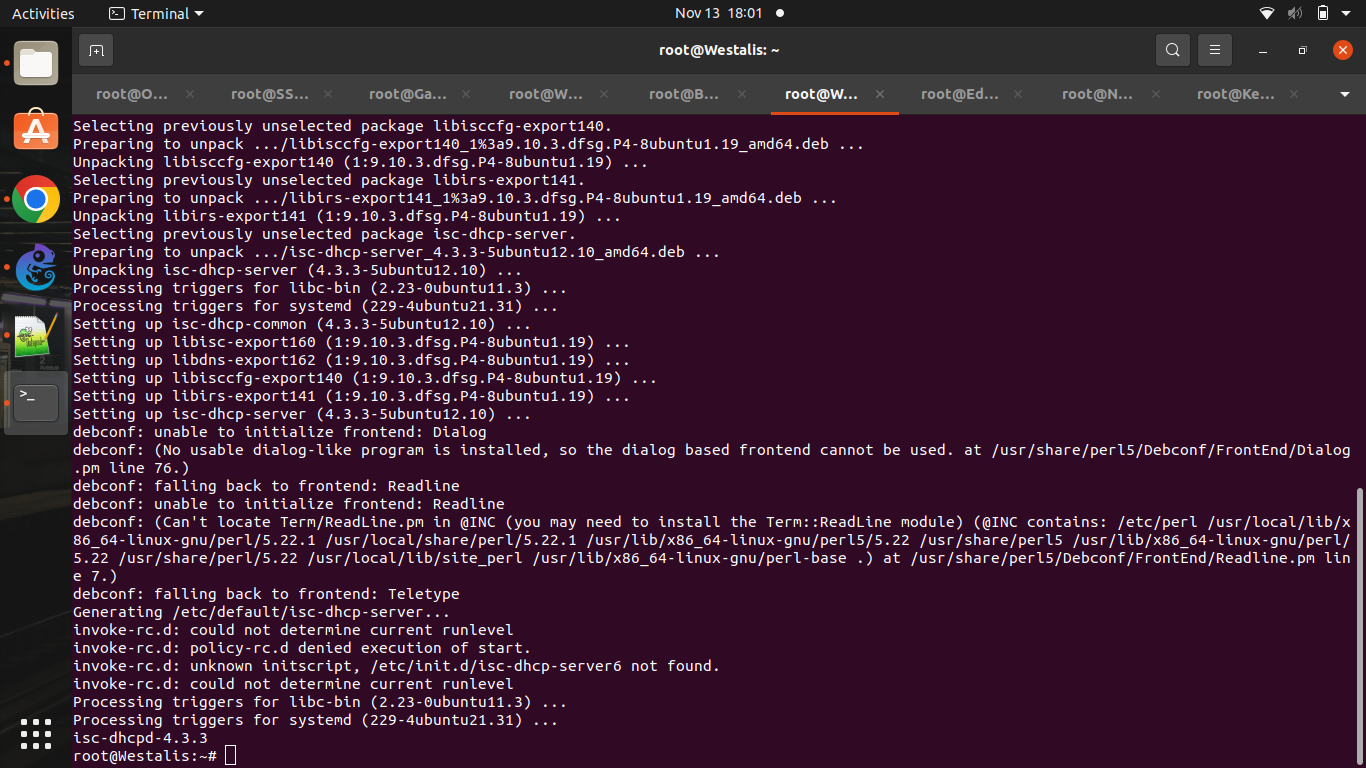Screen dimensions: 1366x768
Task: Close the root@Ed... tab
Action: 1019,94
